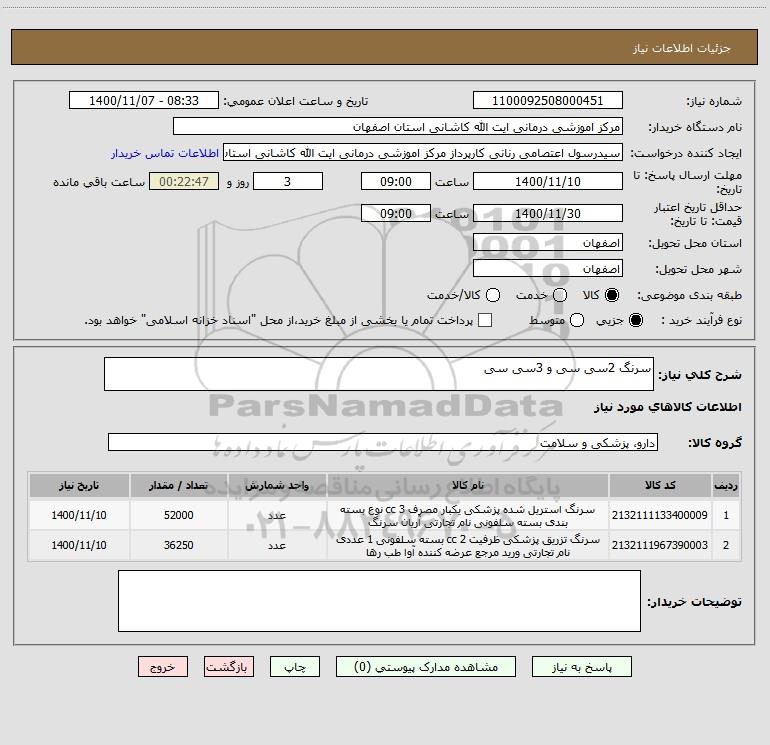Click the مشاهده مدارک پیوستی (0) button
770x745 pixels.
tap(426, 667)
